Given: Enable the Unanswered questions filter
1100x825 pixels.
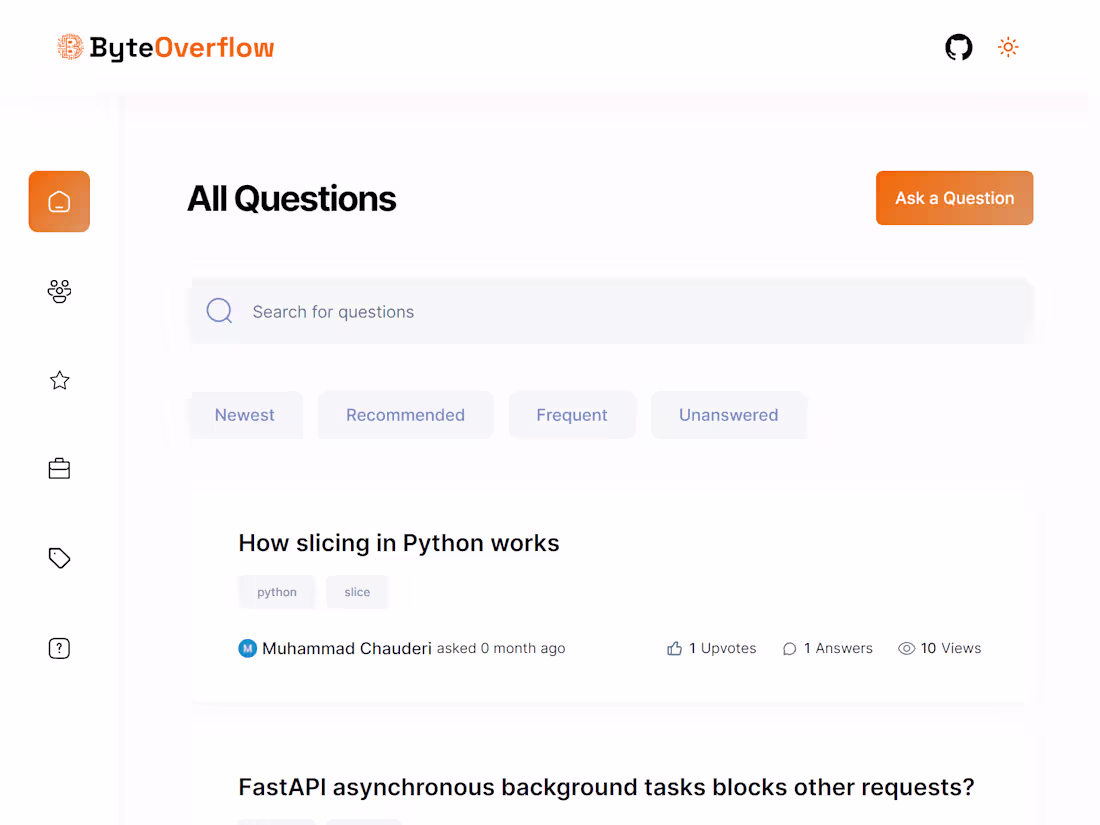Looking at the screenshot, I should pos(729,414).
